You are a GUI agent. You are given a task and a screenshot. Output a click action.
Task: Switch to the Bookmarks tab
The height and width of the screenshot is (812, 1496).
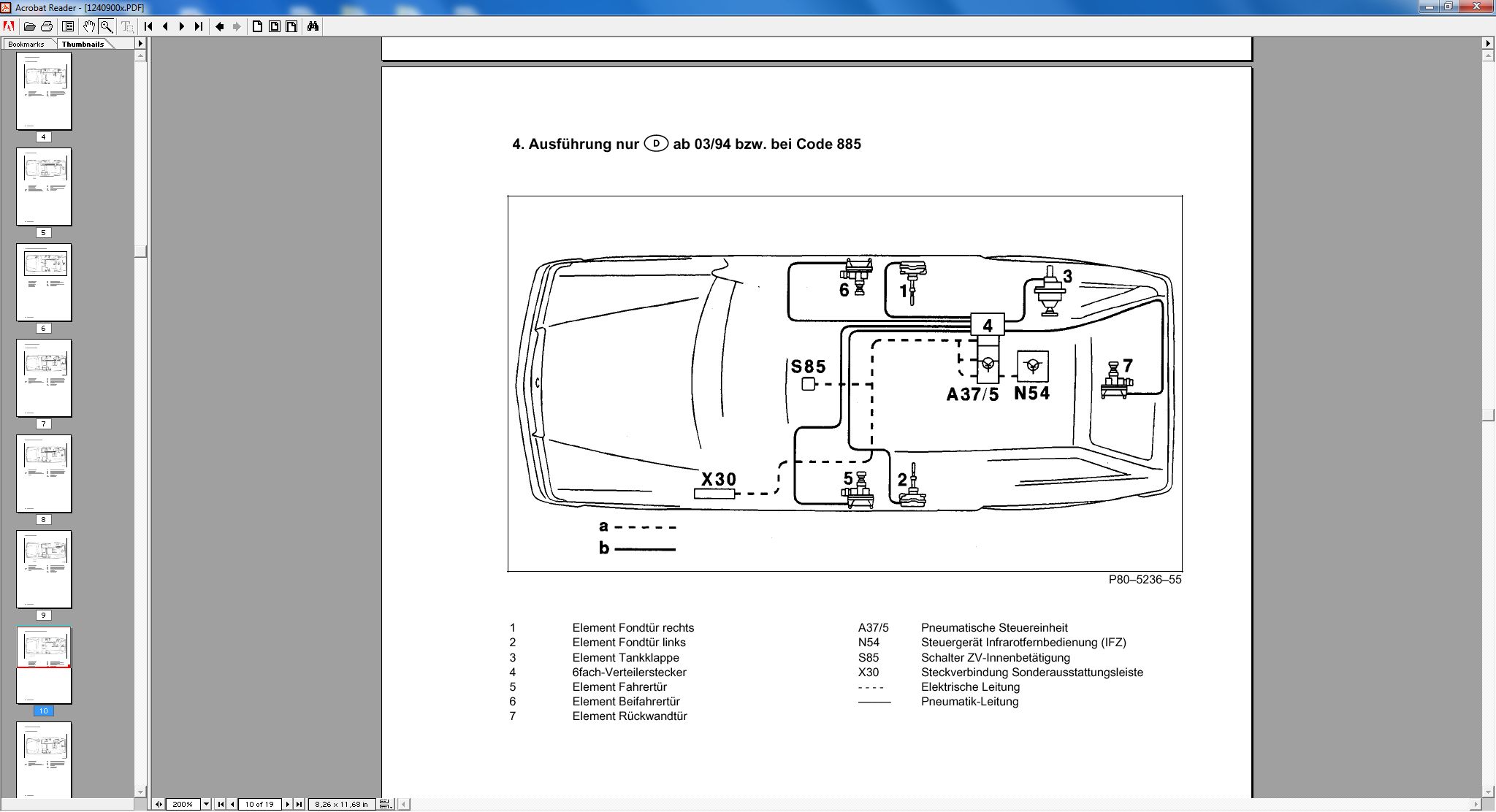(x=26, y=44)
